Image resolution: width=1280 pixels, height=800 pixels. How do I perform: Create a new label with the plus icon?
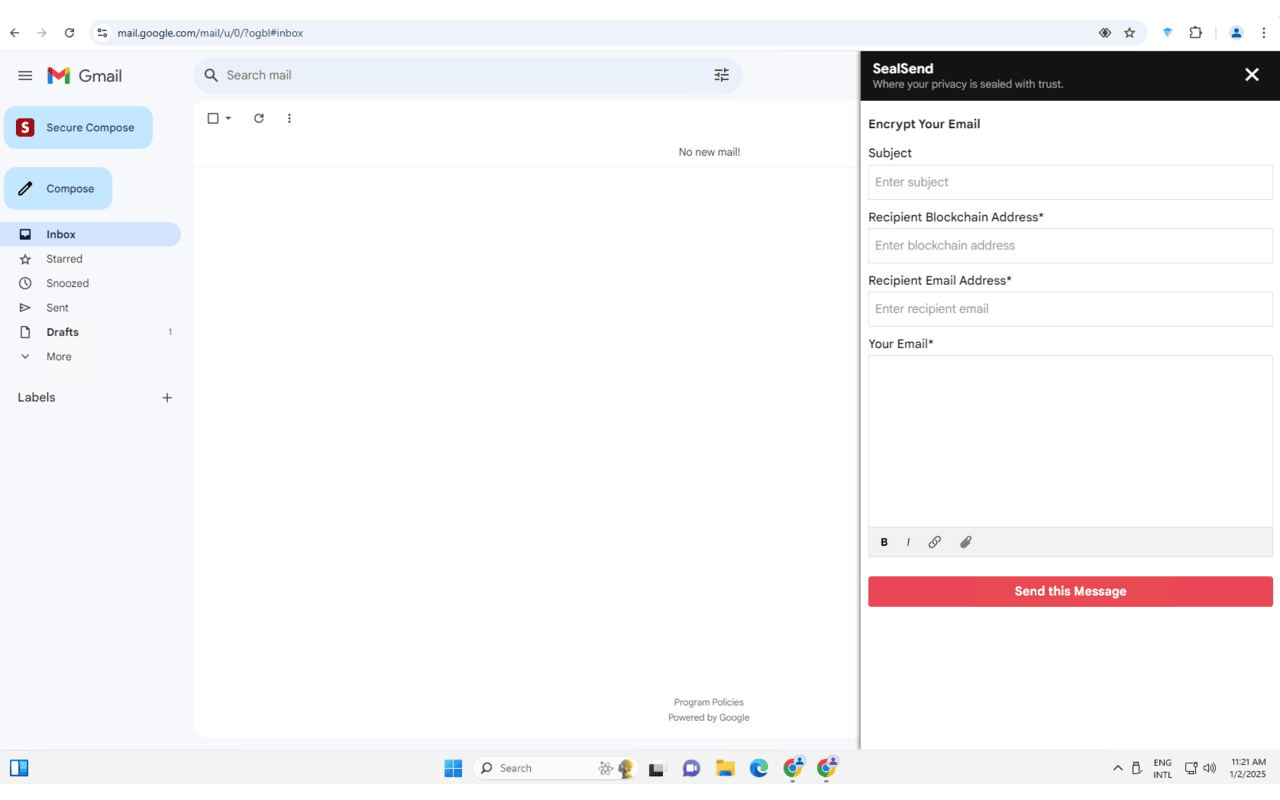point(167,397)
